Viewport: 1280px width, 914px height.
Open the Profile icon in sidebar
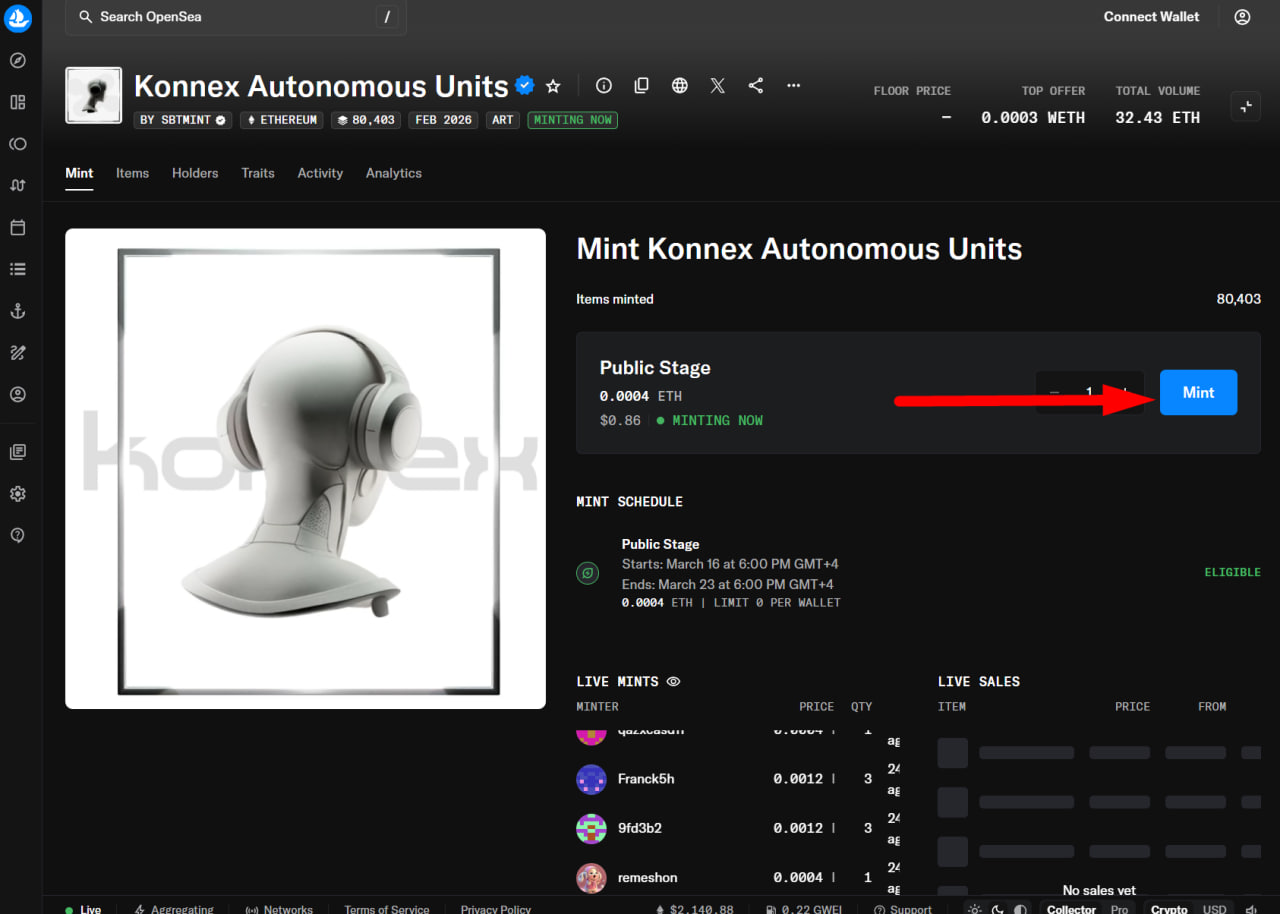pos(18,394)
